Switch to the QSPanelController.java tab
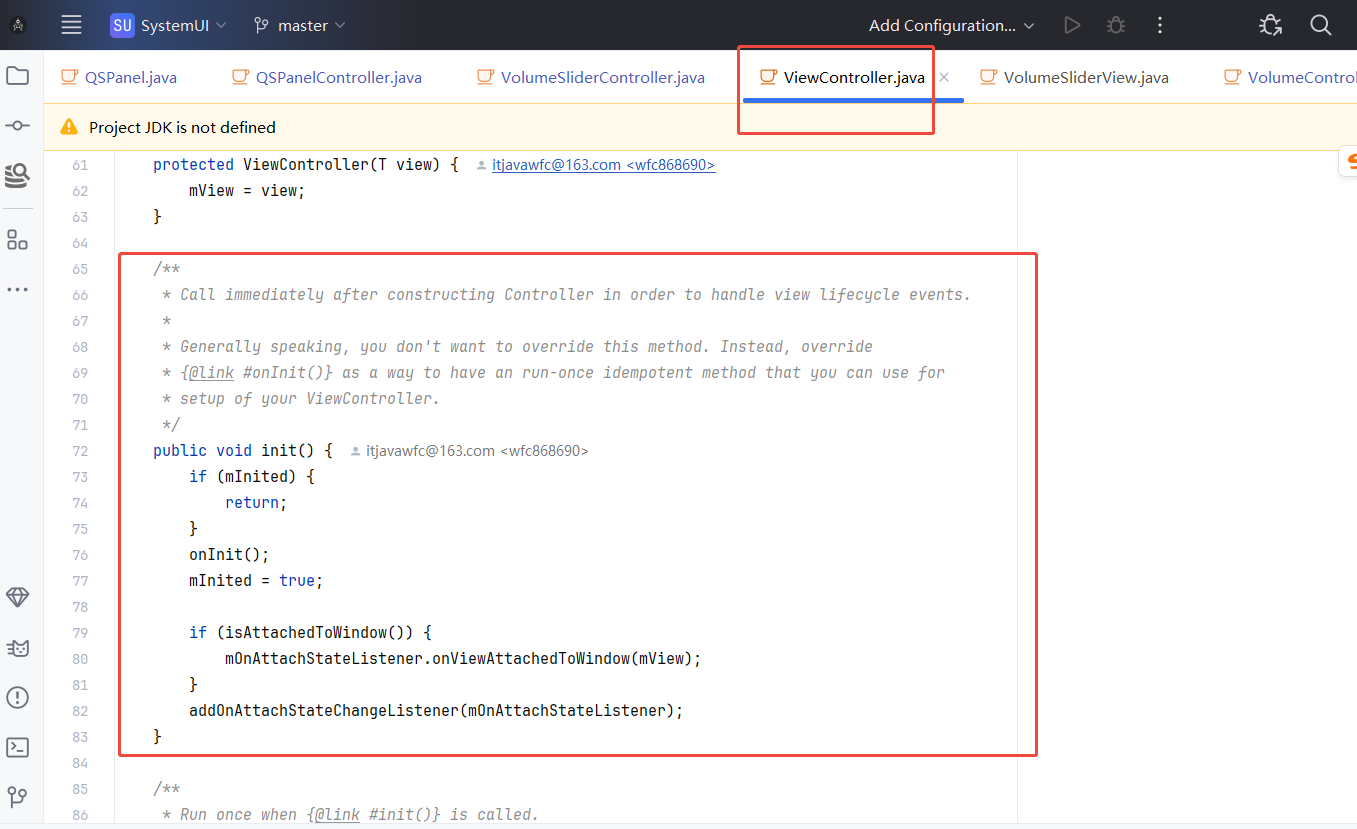Image resolution: width=1357 pixels, height=829 pixels. click(327, 77)
